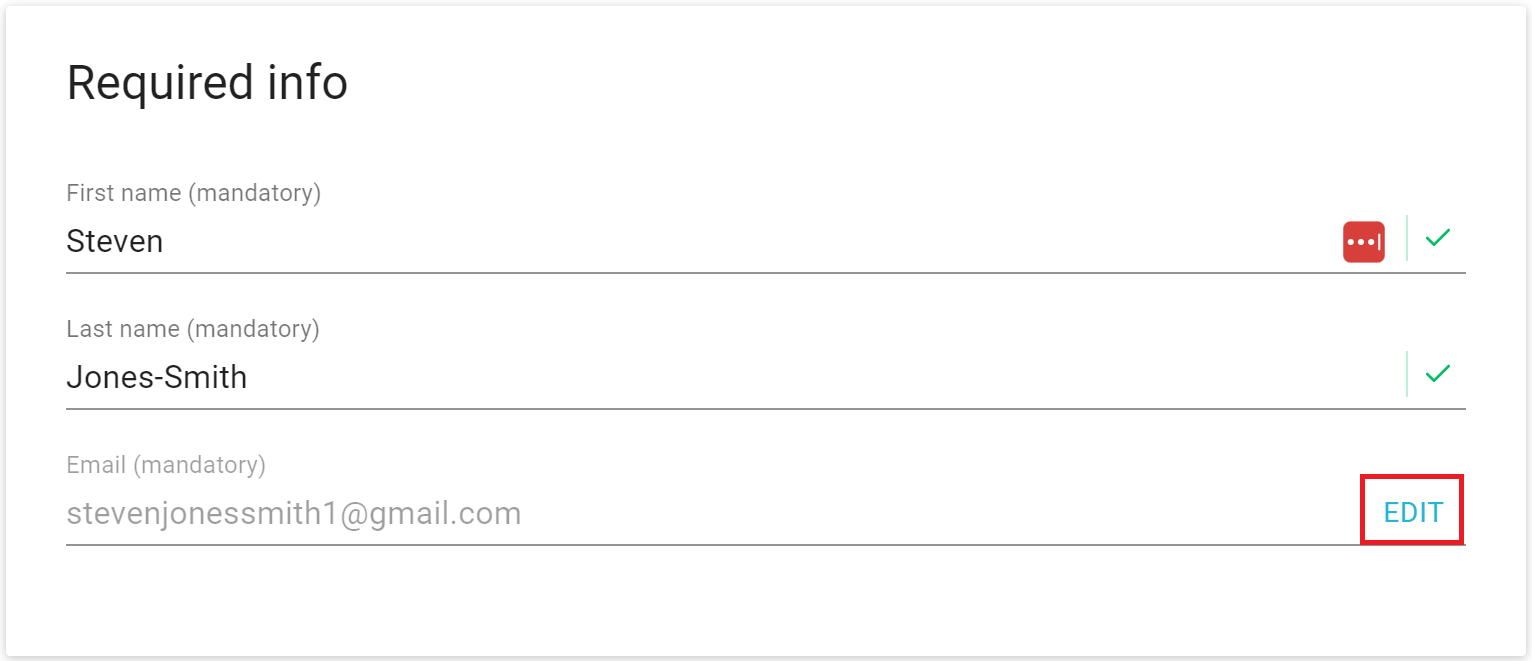Select the disabled Email field
Viewport: 1532px width, 661px height.
point(710,514)
